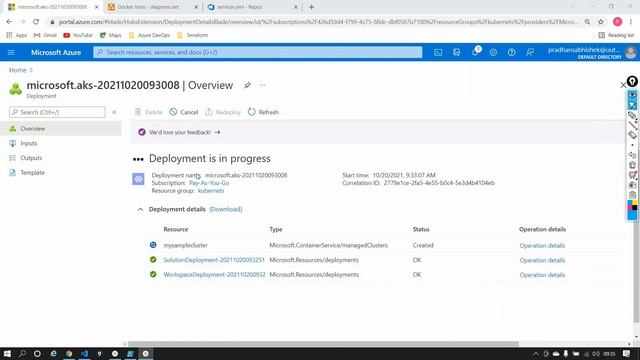Open Operation details for mysamplecluster
Screen dimensions: 640x360
tap(542, 245)
